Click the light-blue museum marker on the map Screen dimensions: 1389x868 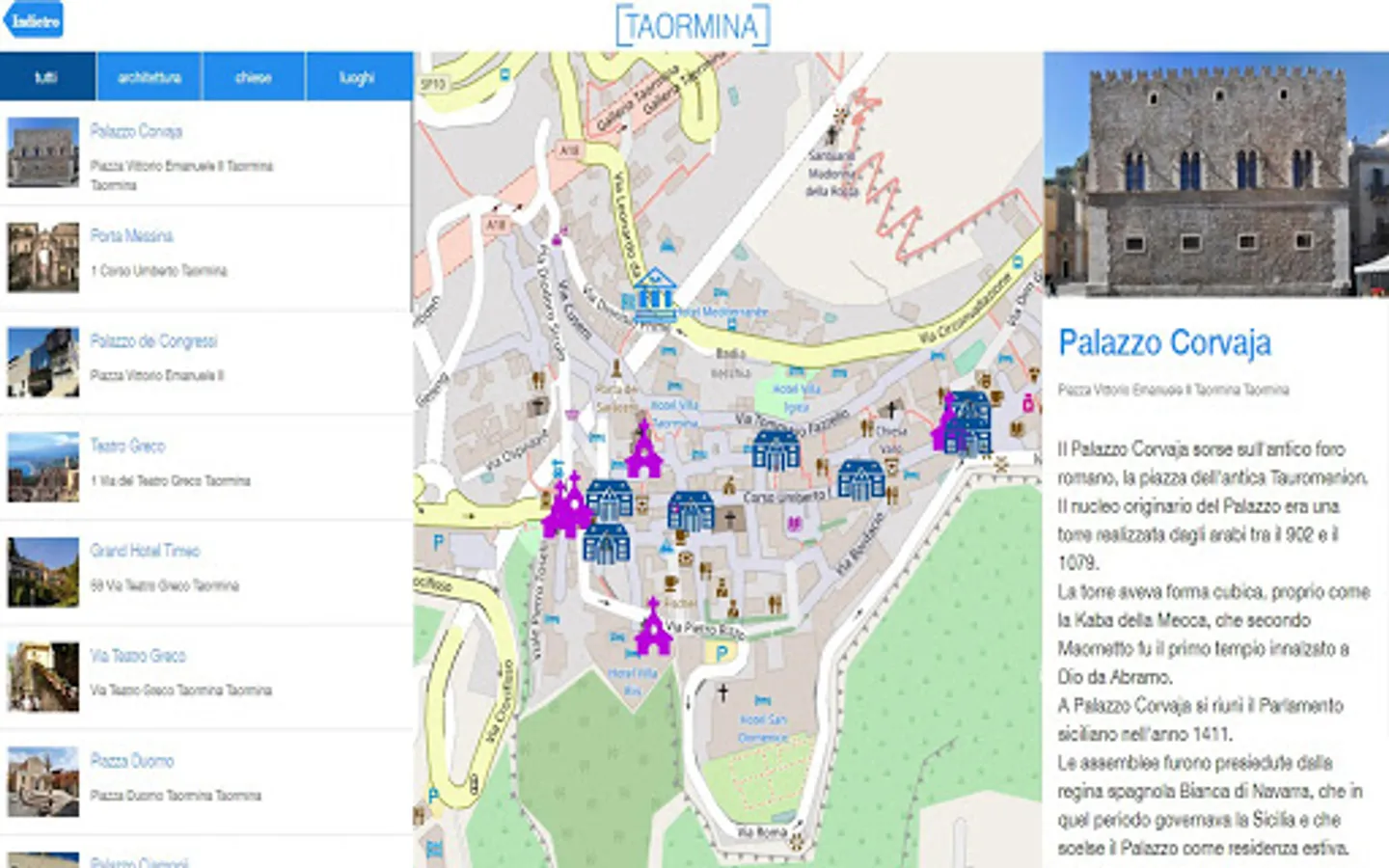[x=655, y=295]
